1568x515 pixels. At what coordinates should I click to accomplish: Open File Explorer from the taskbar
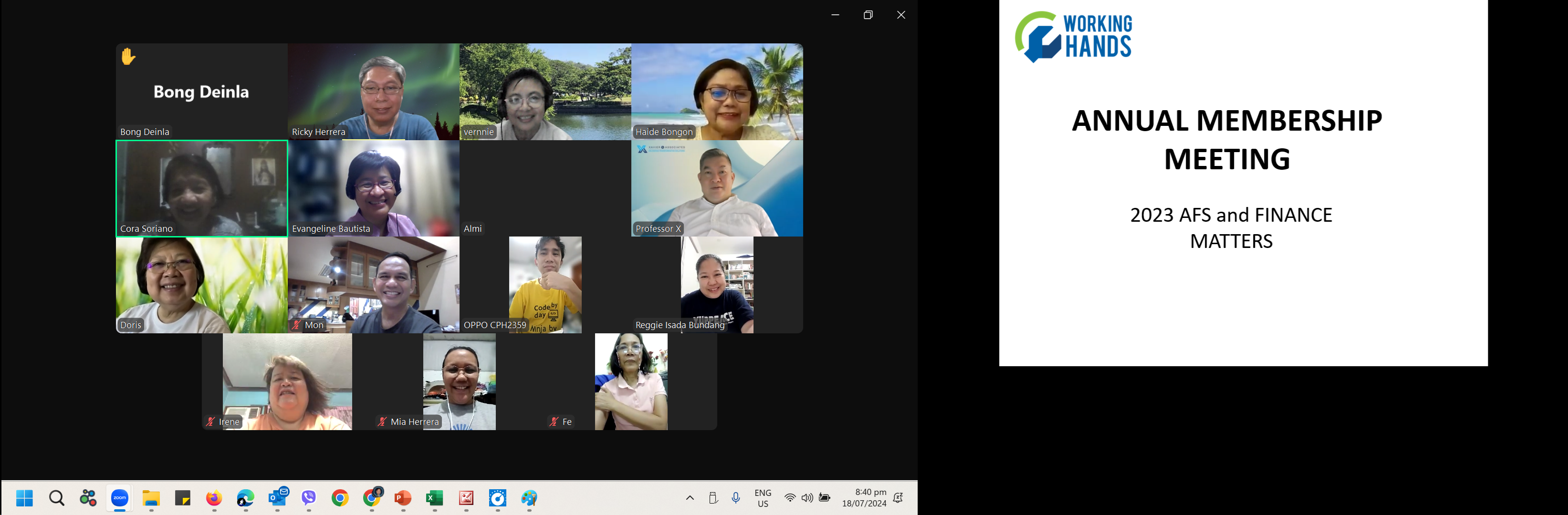click(151, 498)
